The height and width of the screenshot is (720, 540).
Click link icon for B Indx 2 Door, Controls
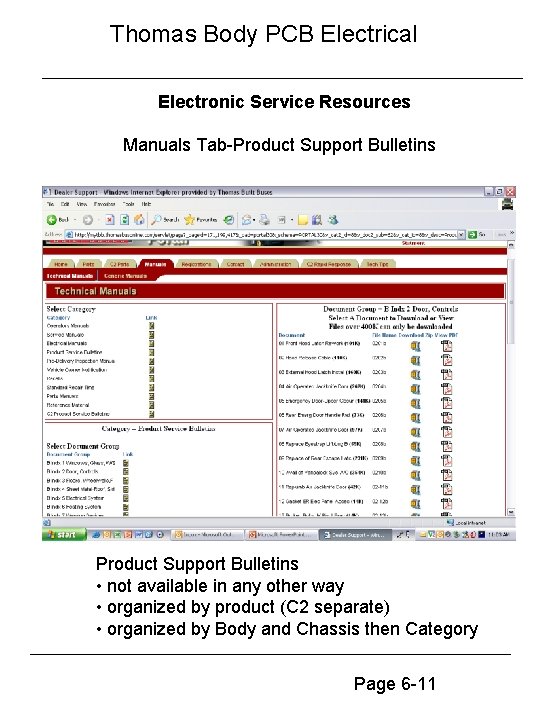pos(125,472)
